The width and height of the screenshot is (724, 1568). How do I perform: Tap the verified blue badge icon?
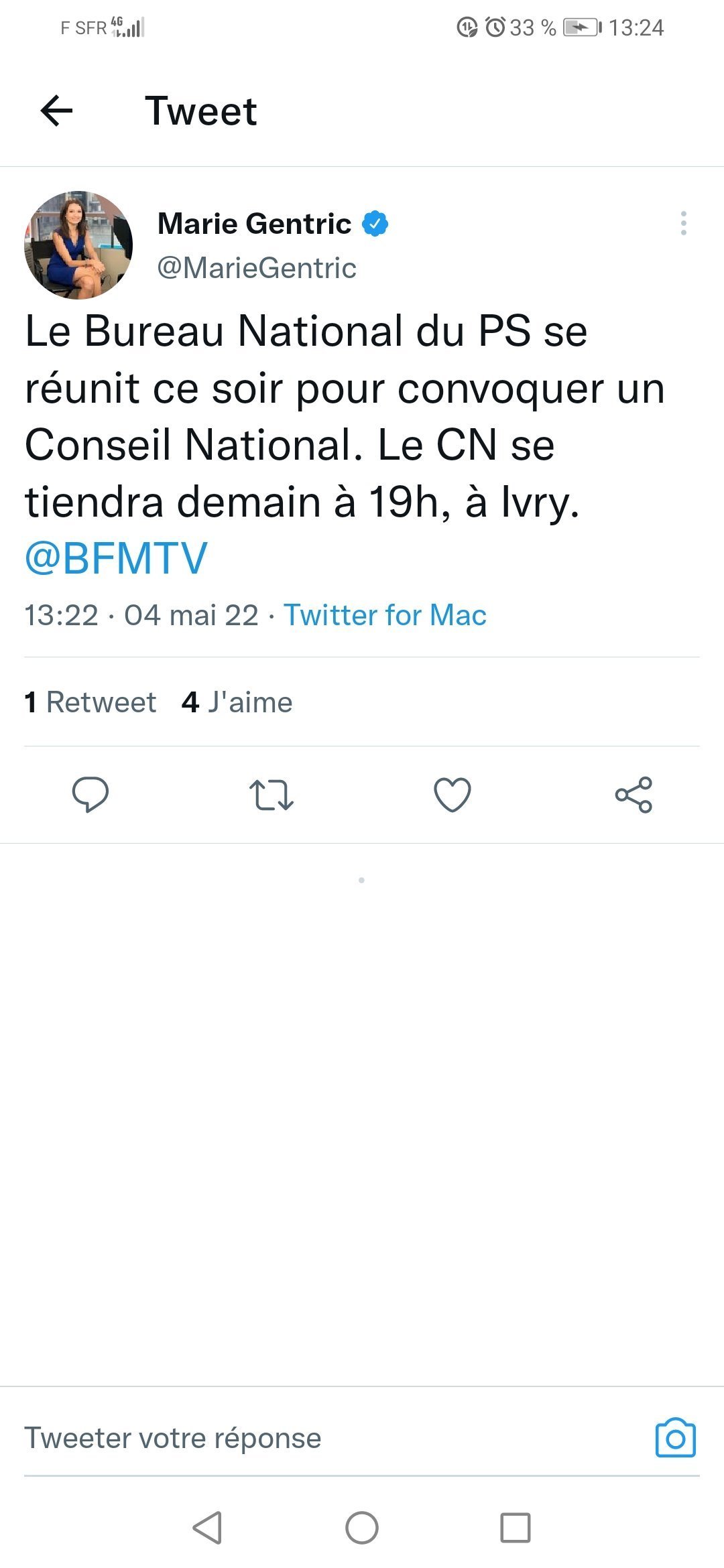[x=375, y=224]
